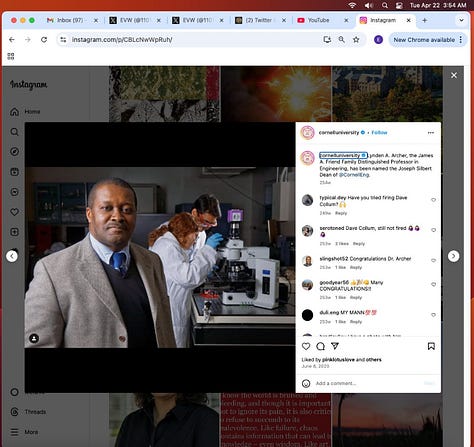474x447 pixels.
Task: Reply to duli.eng's comment
Action: click(356, 322)
